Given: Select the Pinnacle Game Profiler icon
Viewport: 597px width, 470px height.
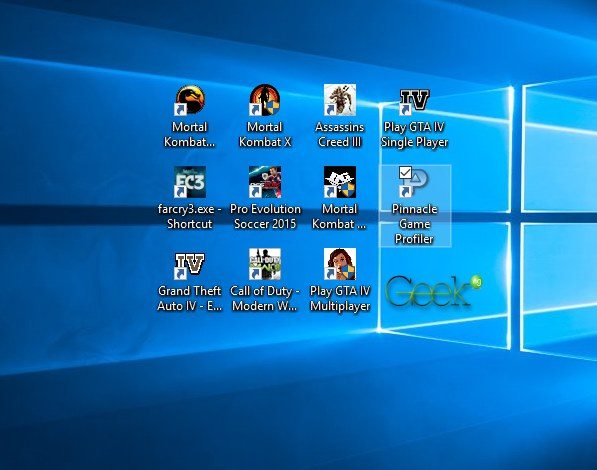Looking at the screenshot, I should click(414, 182).
